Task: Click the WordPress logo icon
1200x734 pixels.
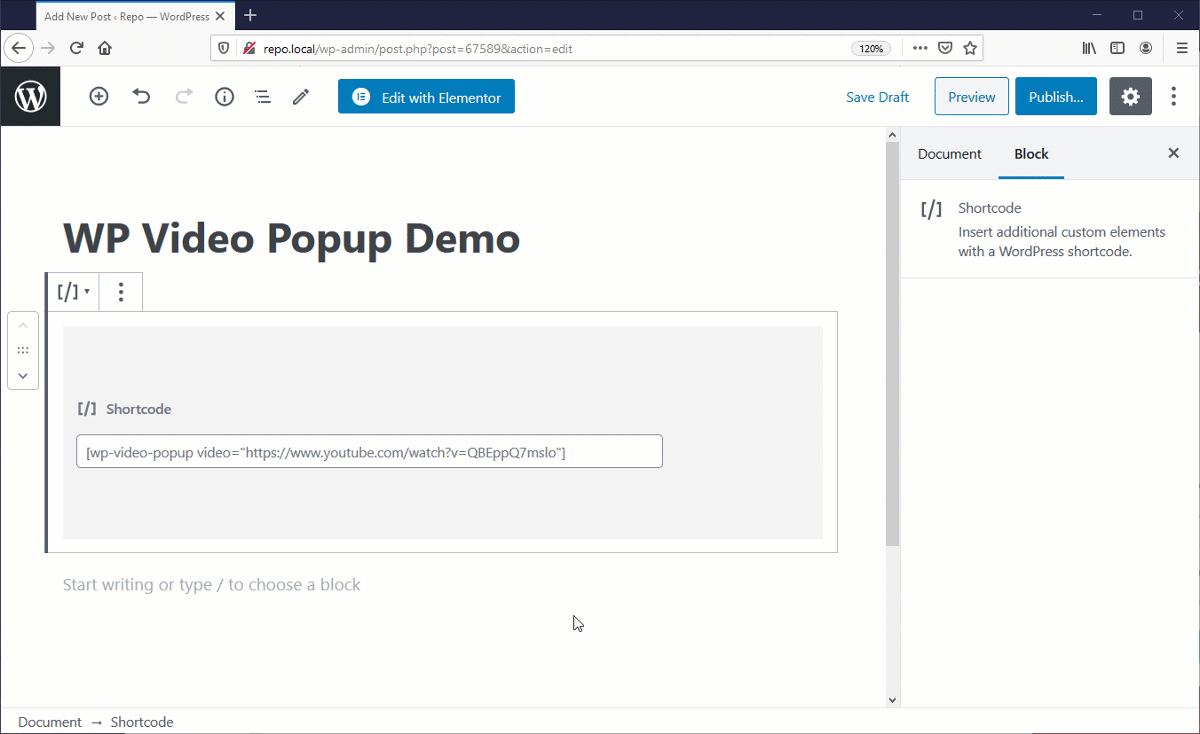Action: click(x=30, y=97)
